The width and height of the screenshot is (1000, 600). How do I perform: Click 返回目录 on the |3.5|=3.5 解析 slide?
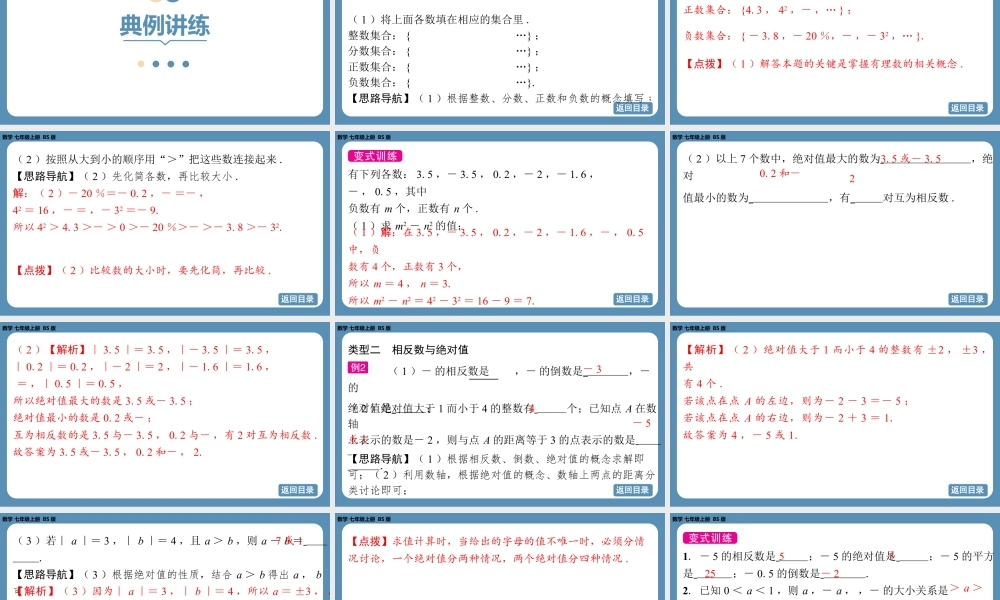pos(297,490)
